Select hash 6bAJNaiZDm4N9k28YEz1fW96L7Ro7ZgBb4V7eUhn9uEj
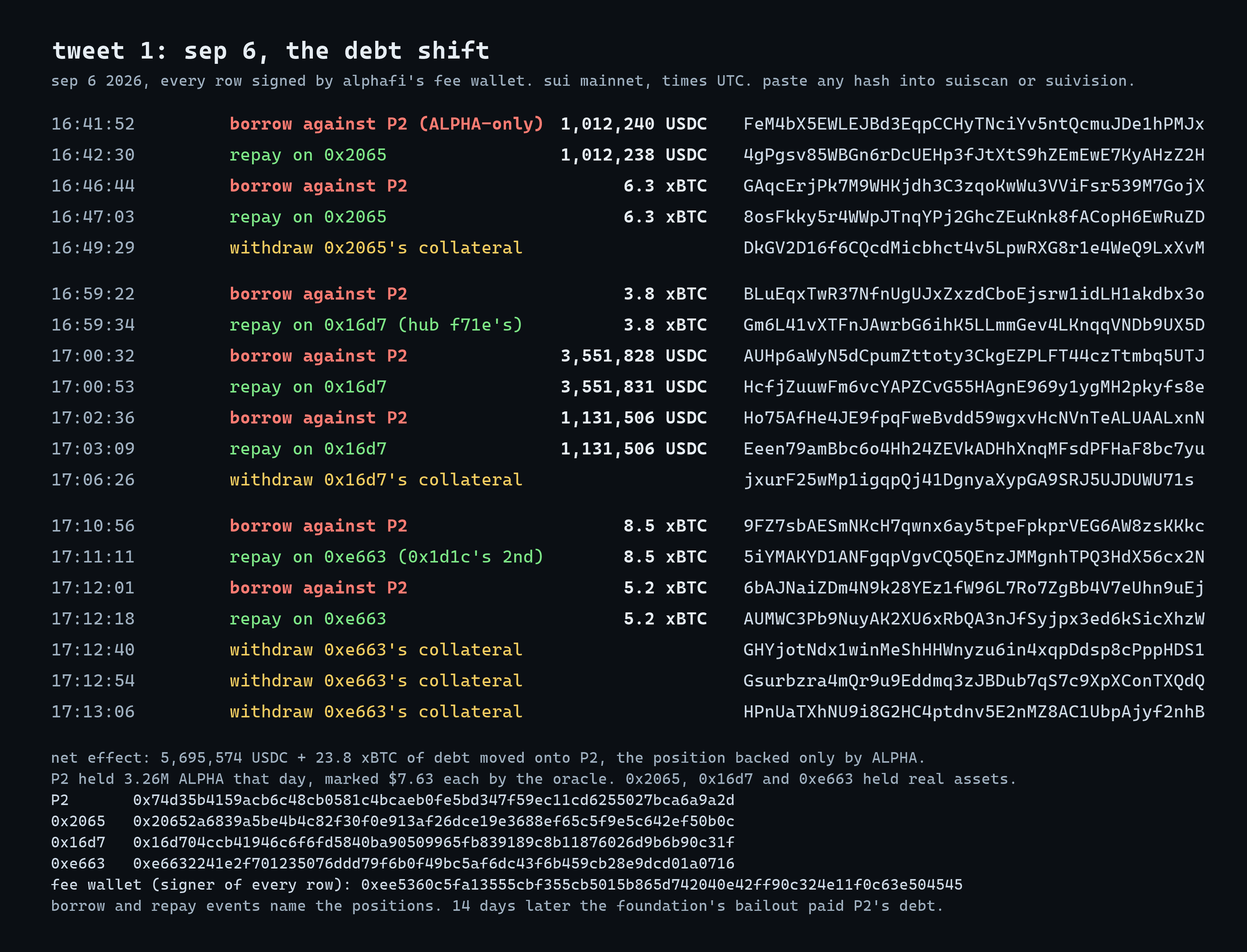 [x=974, y=588]
